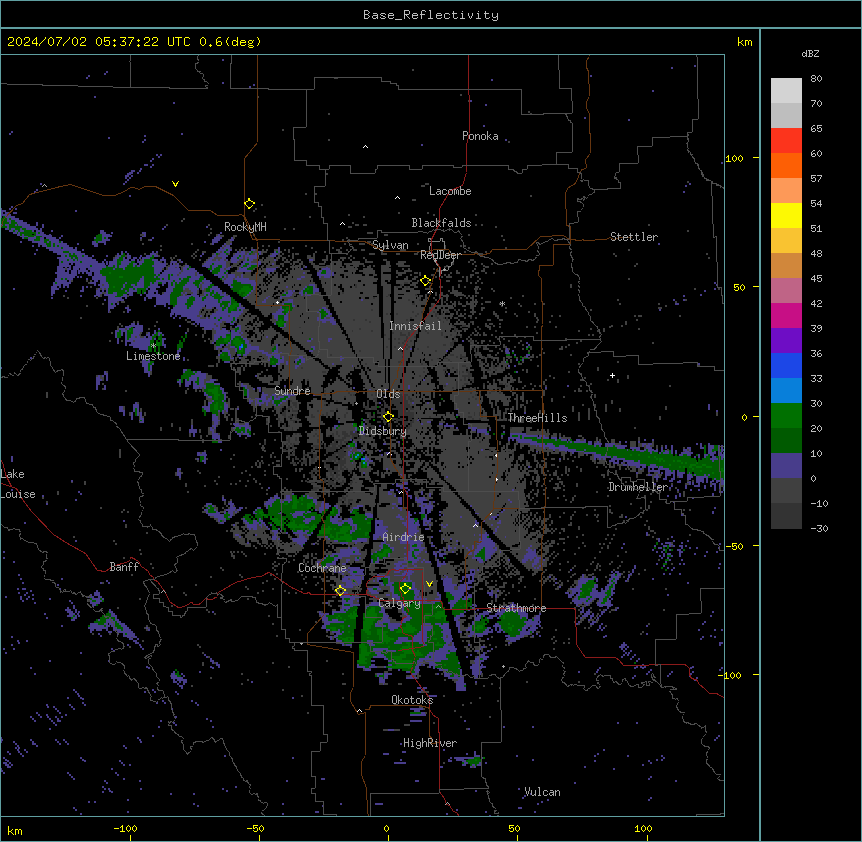Click the Drumheller label
Image resolution: width=862 pixels, height=842 pixels.
638,487
